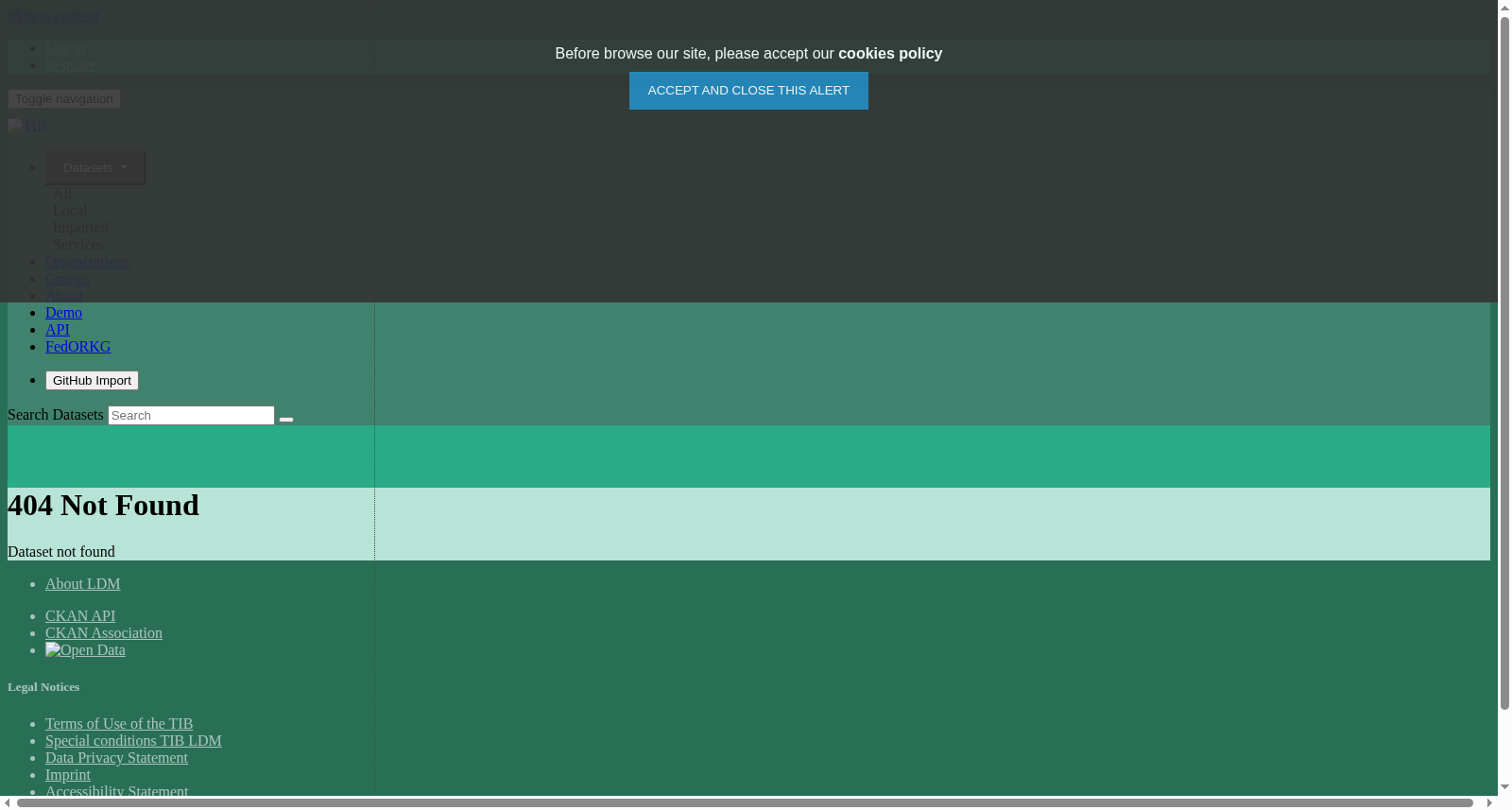Image resolution: width=1512 pixels, height=810 pixels.
Task: Open the About LDM footer link
Action: coord(83,584)
